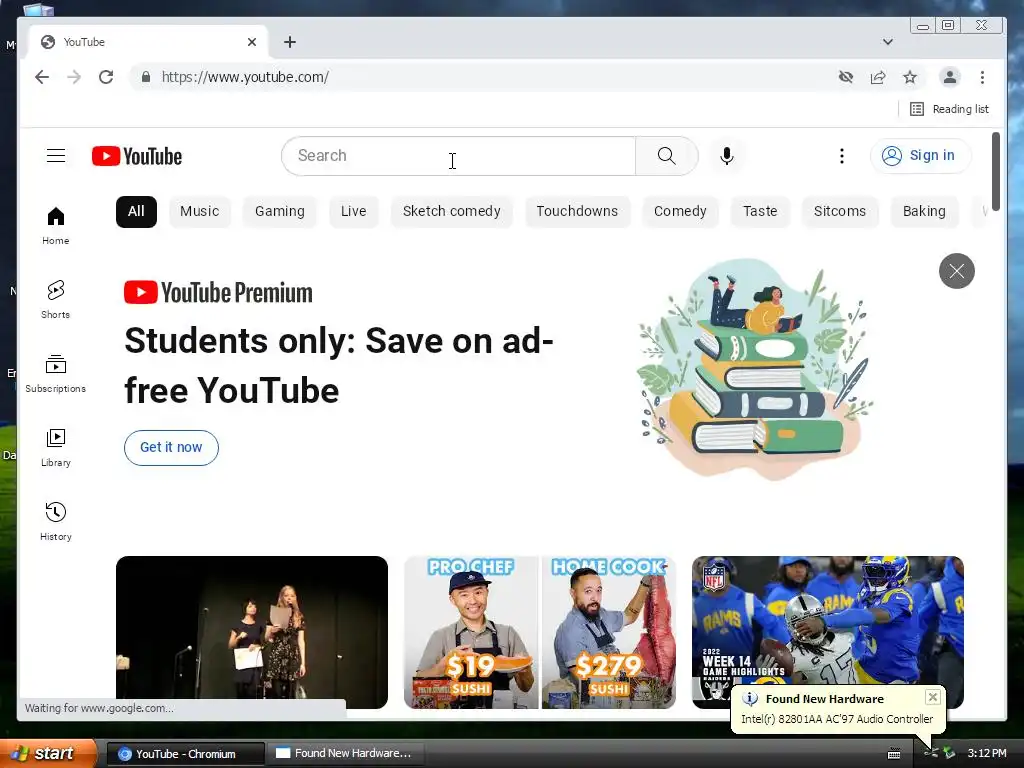Click the system clock 3:12 PM
Image resolution: width=1024 pixels, height=768 pixels.
pyautogui.click(x=987, y=753)
